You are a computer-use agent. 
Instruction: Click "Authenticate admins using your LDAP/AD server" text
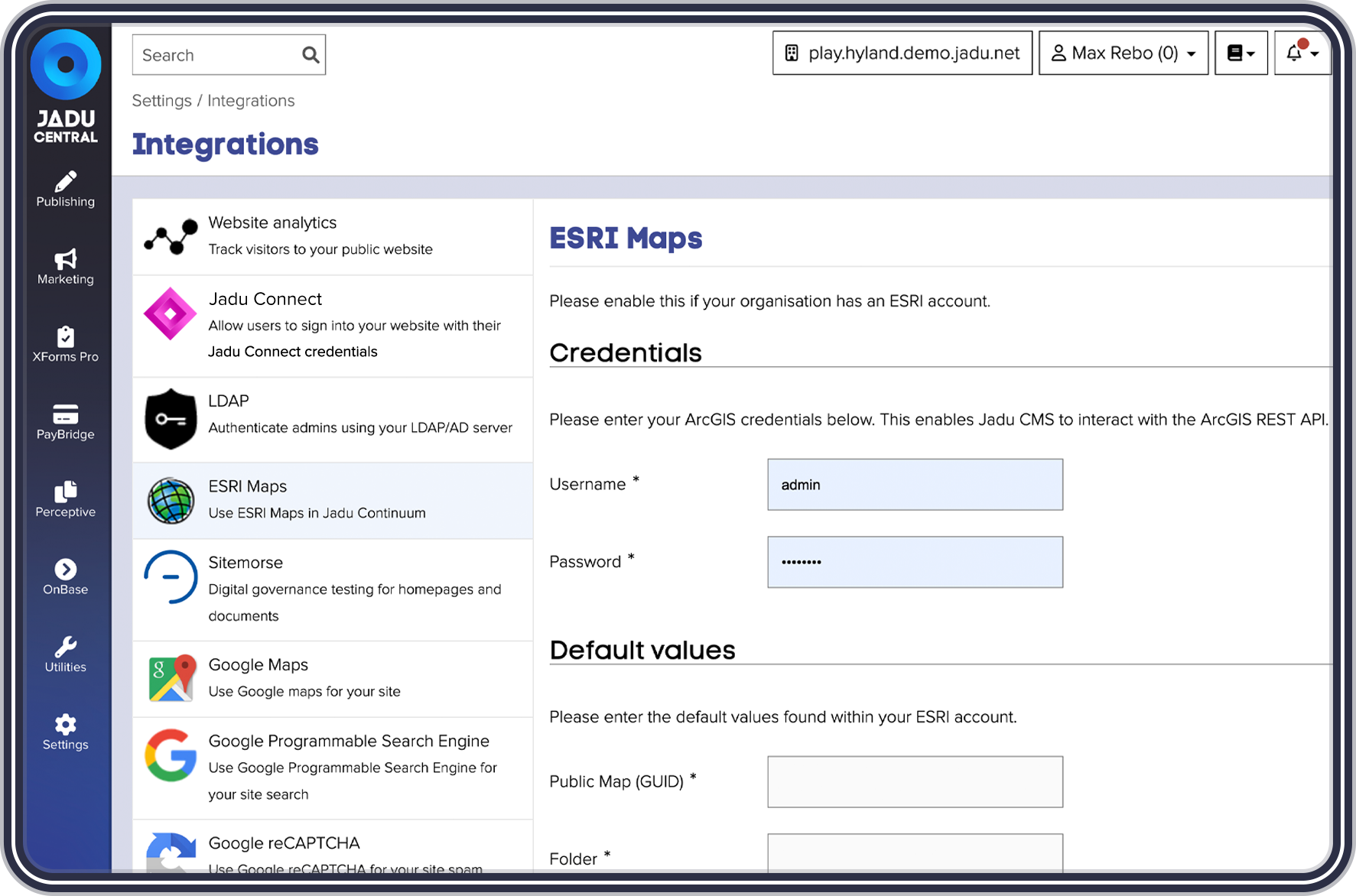pyautogui.click(x=360, y=428)
